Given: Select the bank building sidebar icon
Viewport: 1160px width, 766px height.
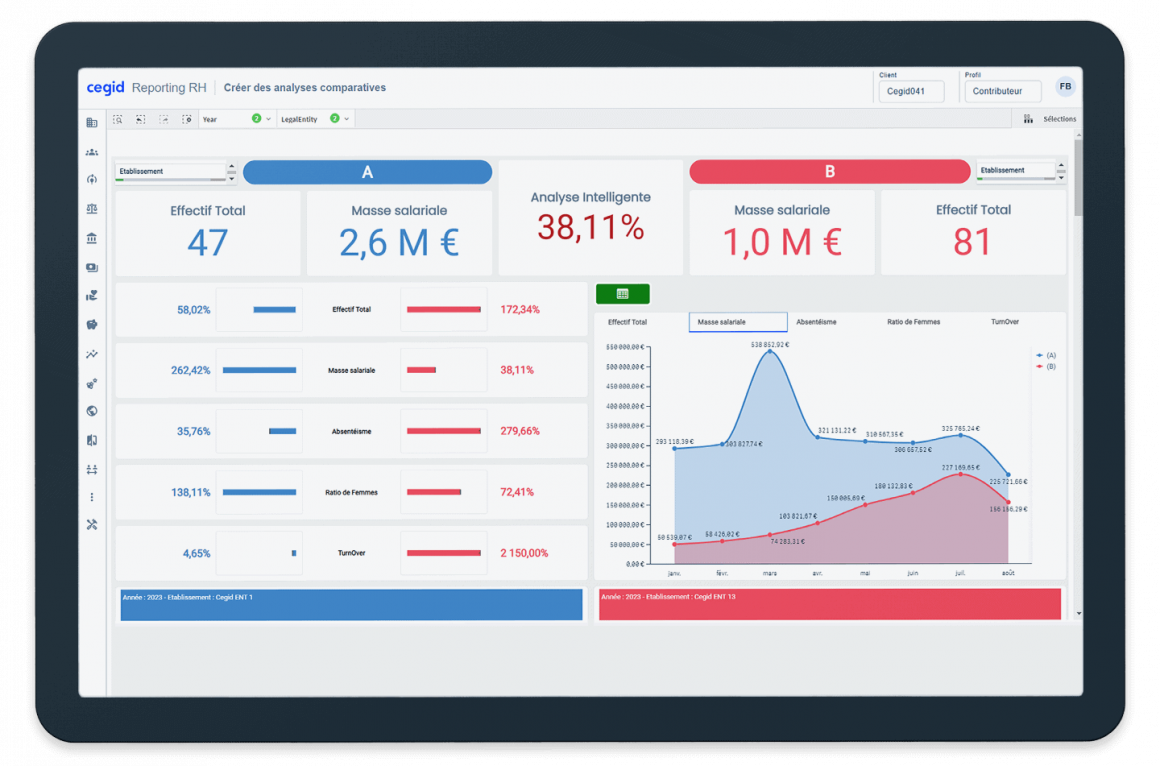Looking at the screenshot, I should pyautogui.click(x=92, y=238).
